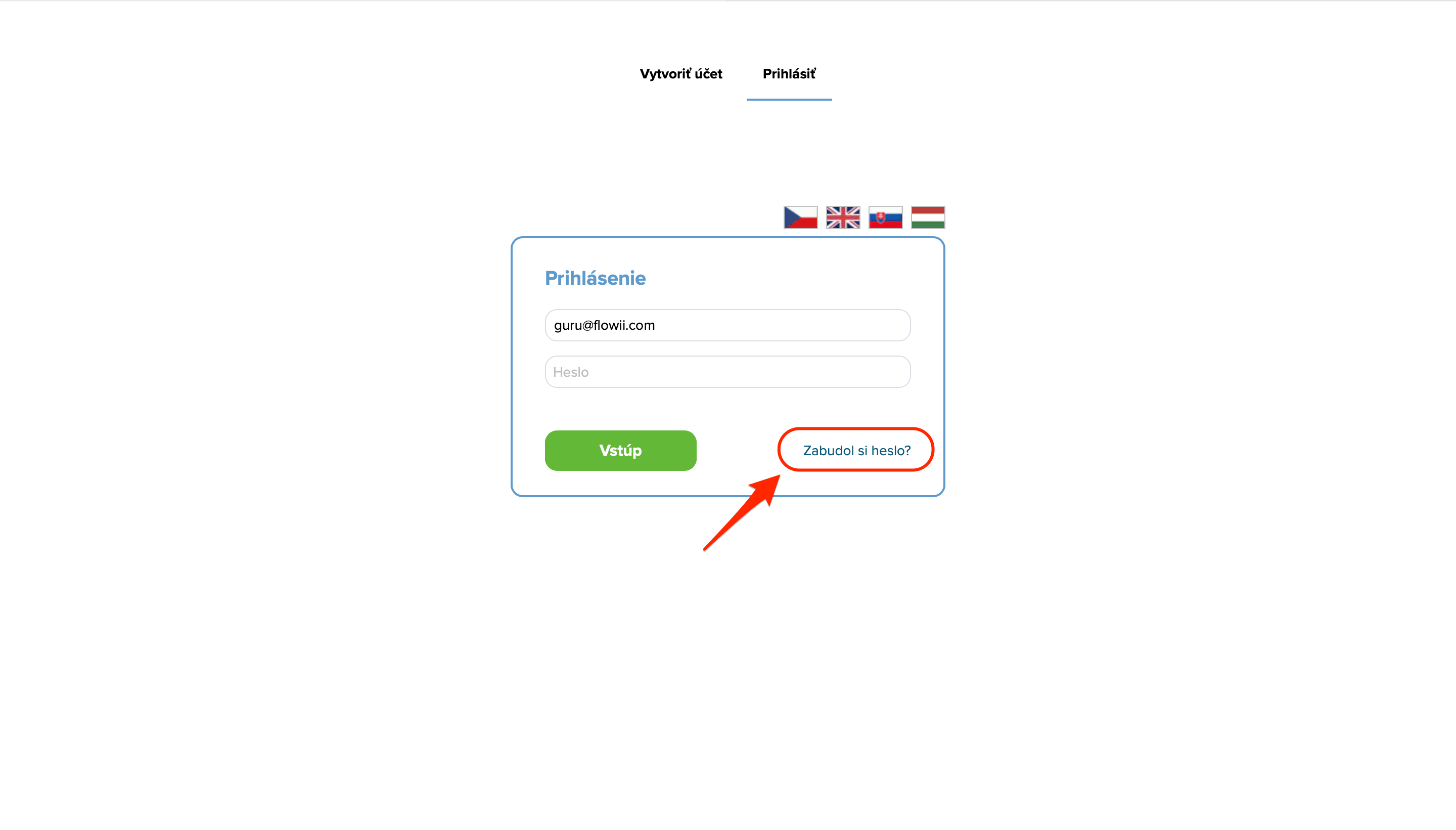Click the blue underline below Prihlásiť
The height and width of the screenshot is (830, 1456).
pyautogui.click(x=789, y=99)
